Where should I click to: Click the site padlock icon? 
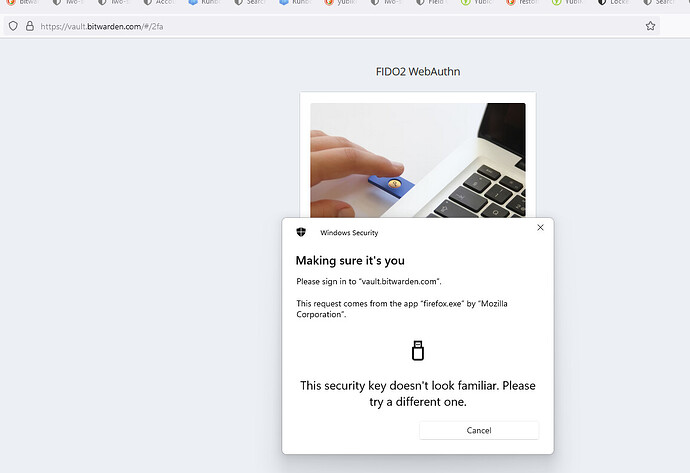click(29, 26)
